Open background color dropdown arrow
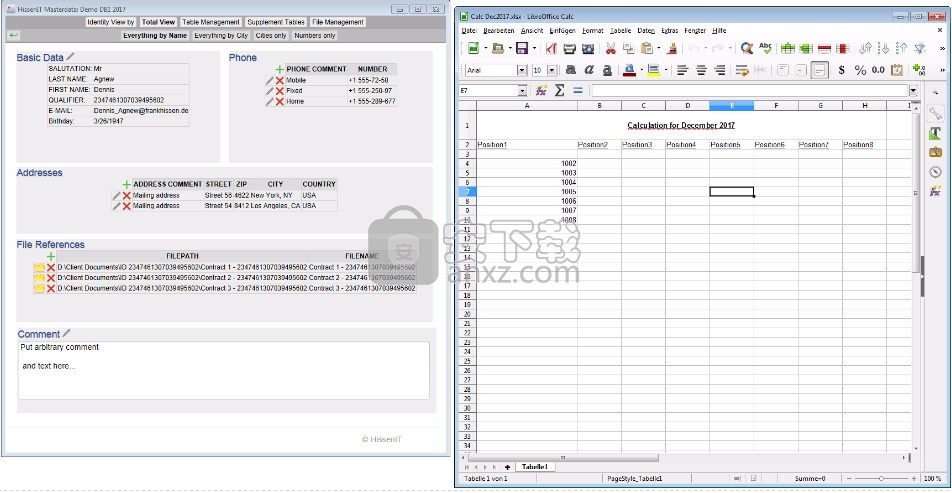 pos(665,70)
